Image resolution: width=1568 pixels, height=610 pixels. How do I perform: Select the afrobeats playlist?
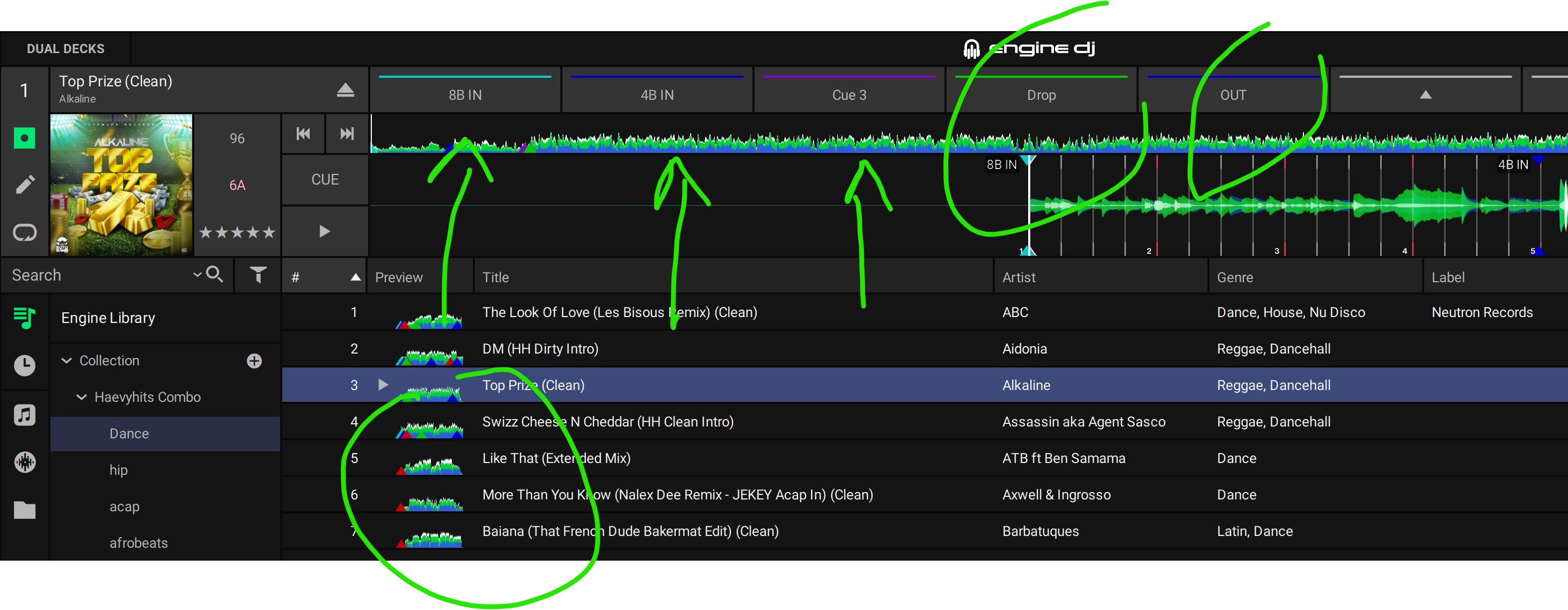[165, 543]
